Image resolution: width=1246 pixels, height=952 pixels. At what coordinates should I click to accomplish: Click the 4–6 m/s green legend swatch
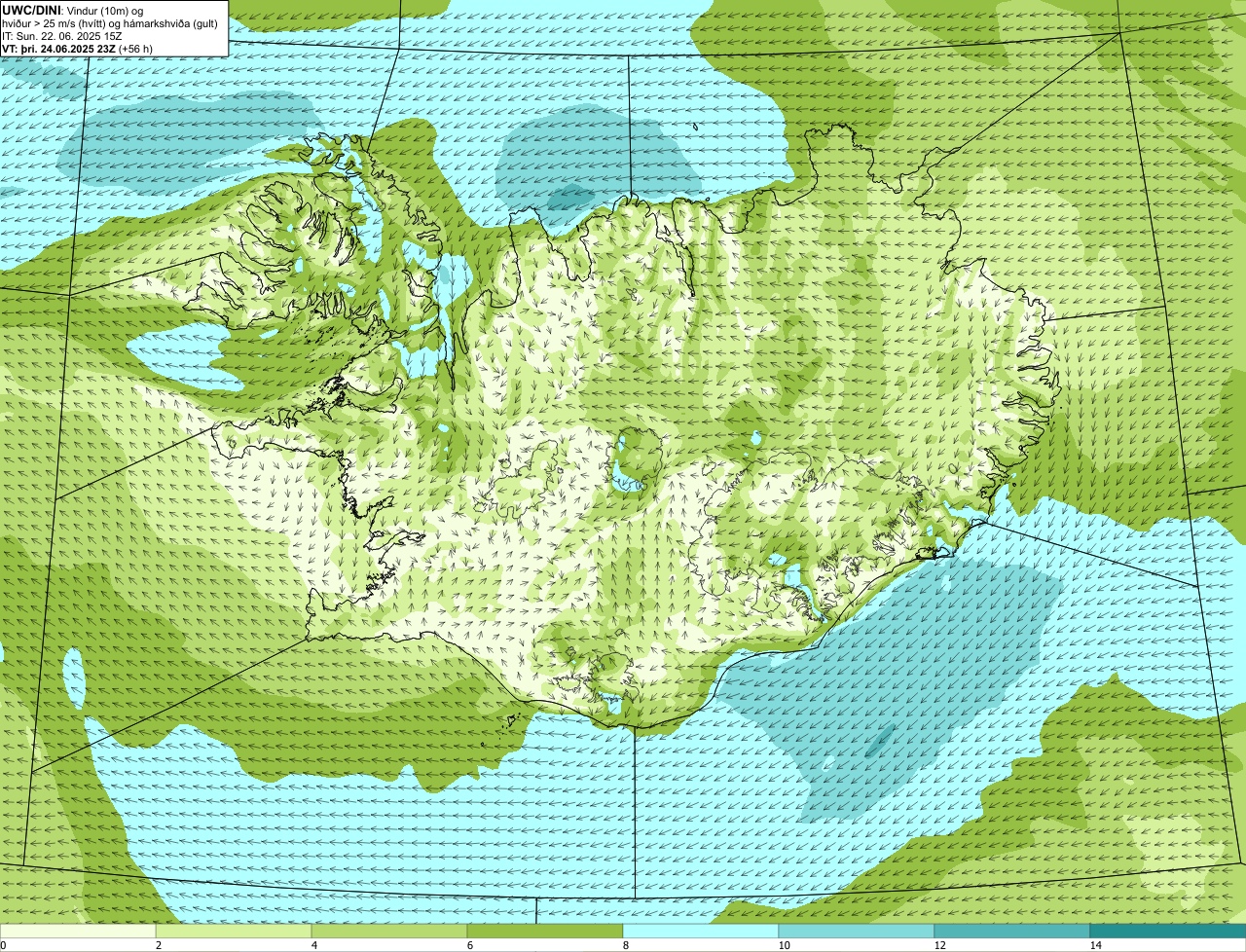(x=389, y=931)
